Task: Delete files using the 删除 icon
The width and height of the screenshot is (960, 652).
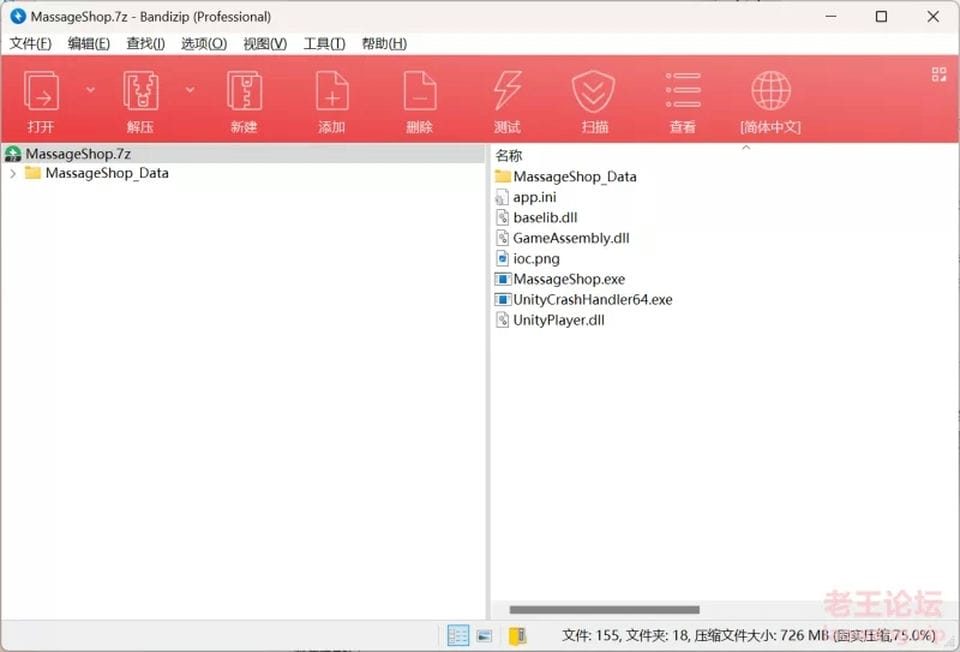Action: [x=420, y=91]
